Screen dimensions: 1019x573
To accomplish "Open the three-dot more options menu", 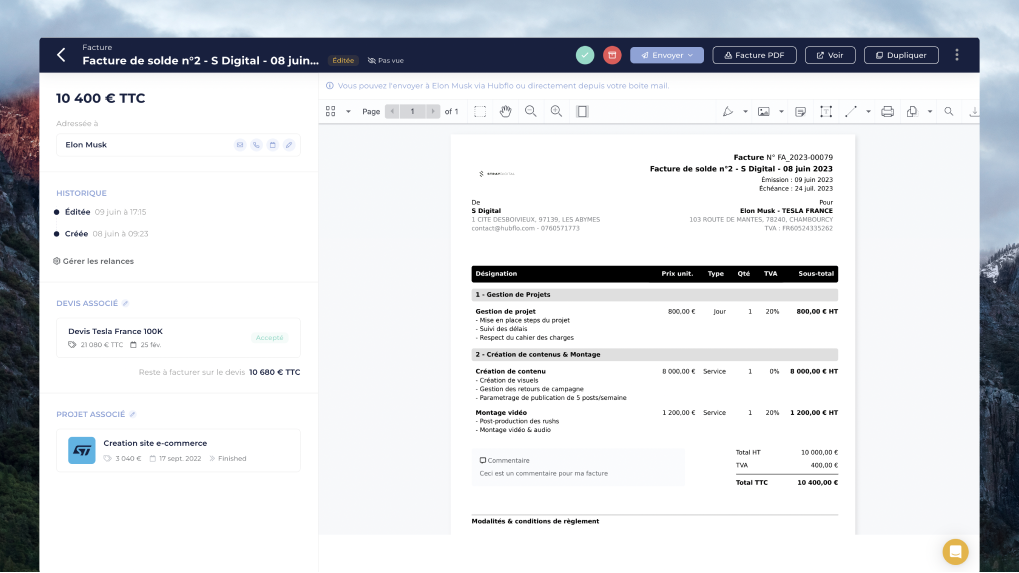I will 957,55.
